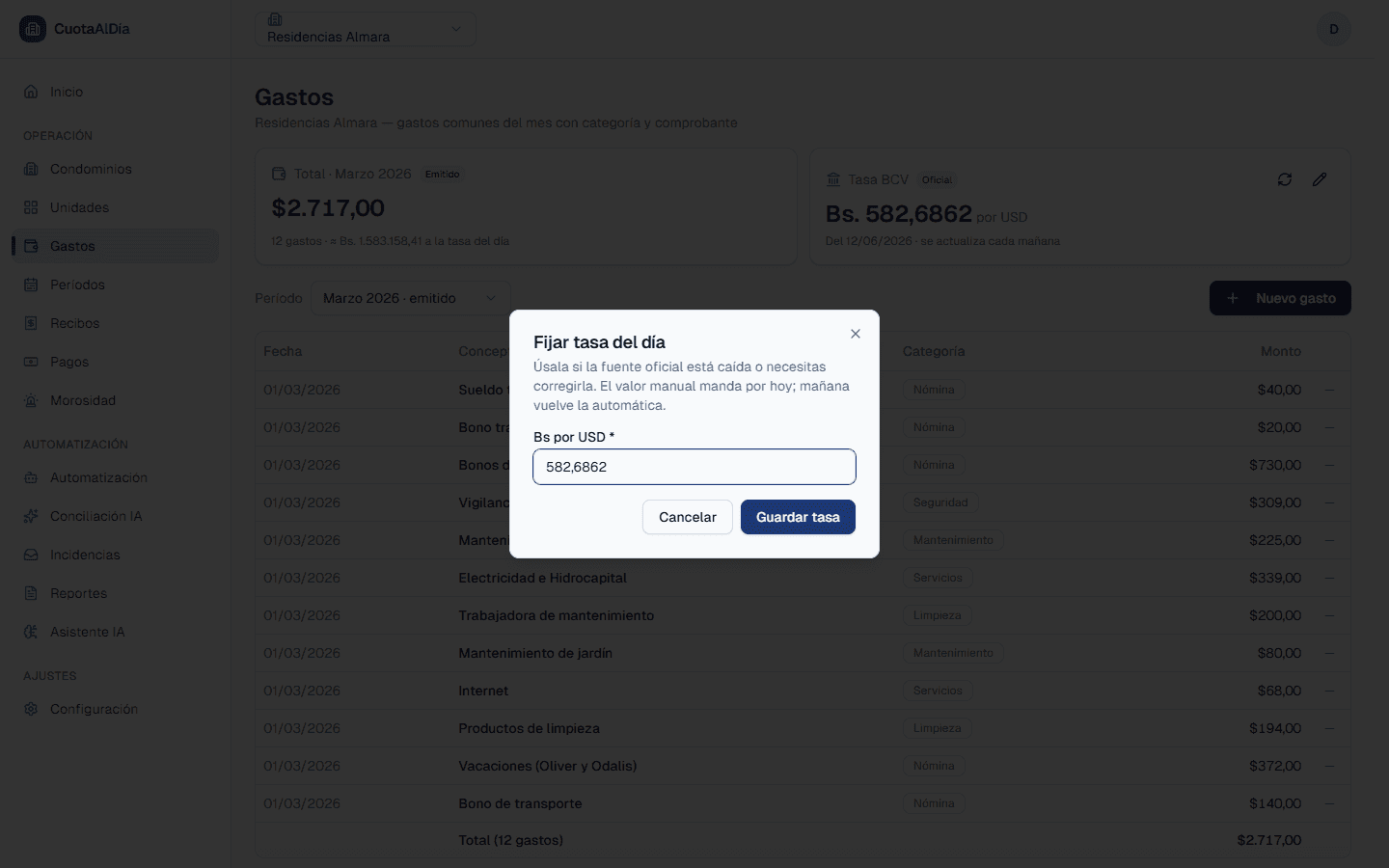The image size is (1389, 868).
Task: Expand row options for Internet expense
Action: pyautogui.click(x=1329, y=691)
